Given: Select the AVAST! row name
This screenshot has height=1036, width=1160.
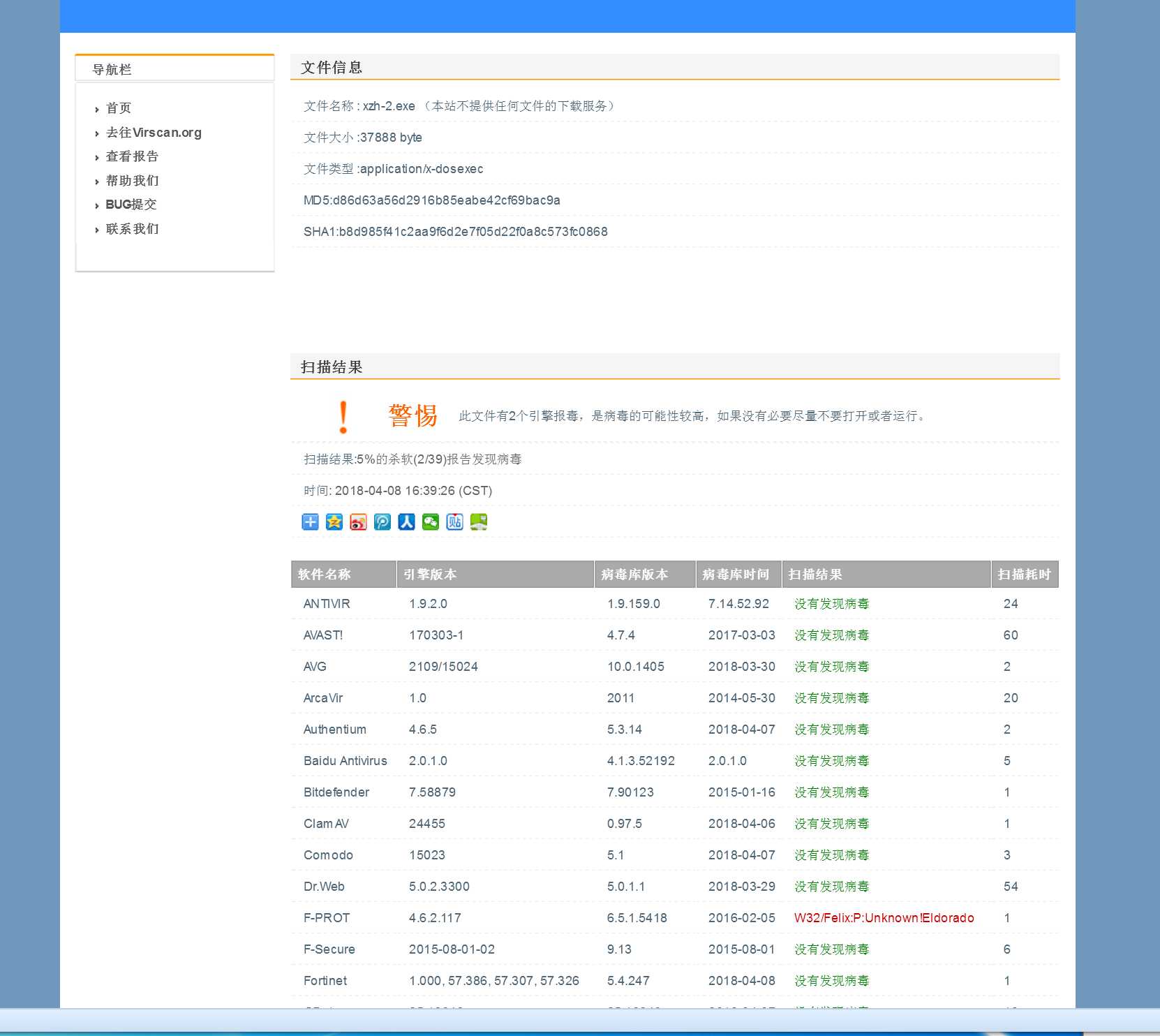Looking at the screenshot, I should (x=323, y=635).
